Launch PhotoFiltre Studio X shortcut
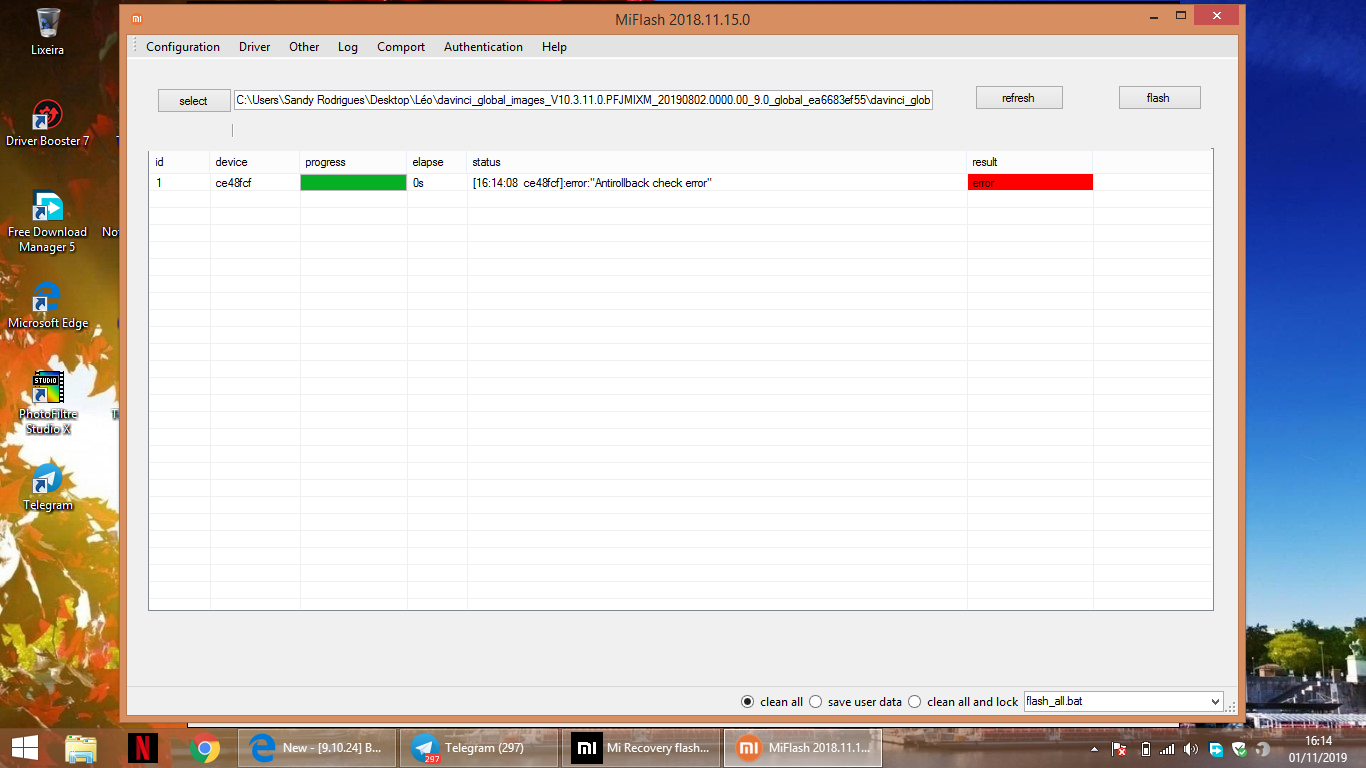The width and height of the screenshot is (1366, 768). click(x=47, y=389)
